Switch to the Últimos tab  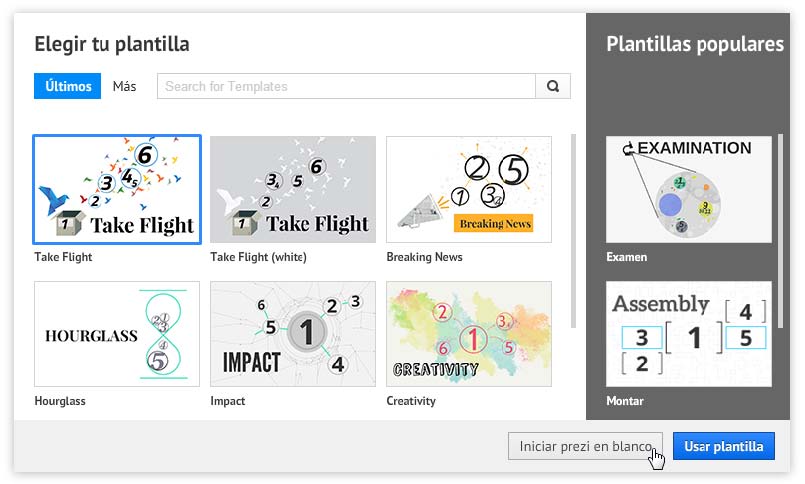(68, 86)
